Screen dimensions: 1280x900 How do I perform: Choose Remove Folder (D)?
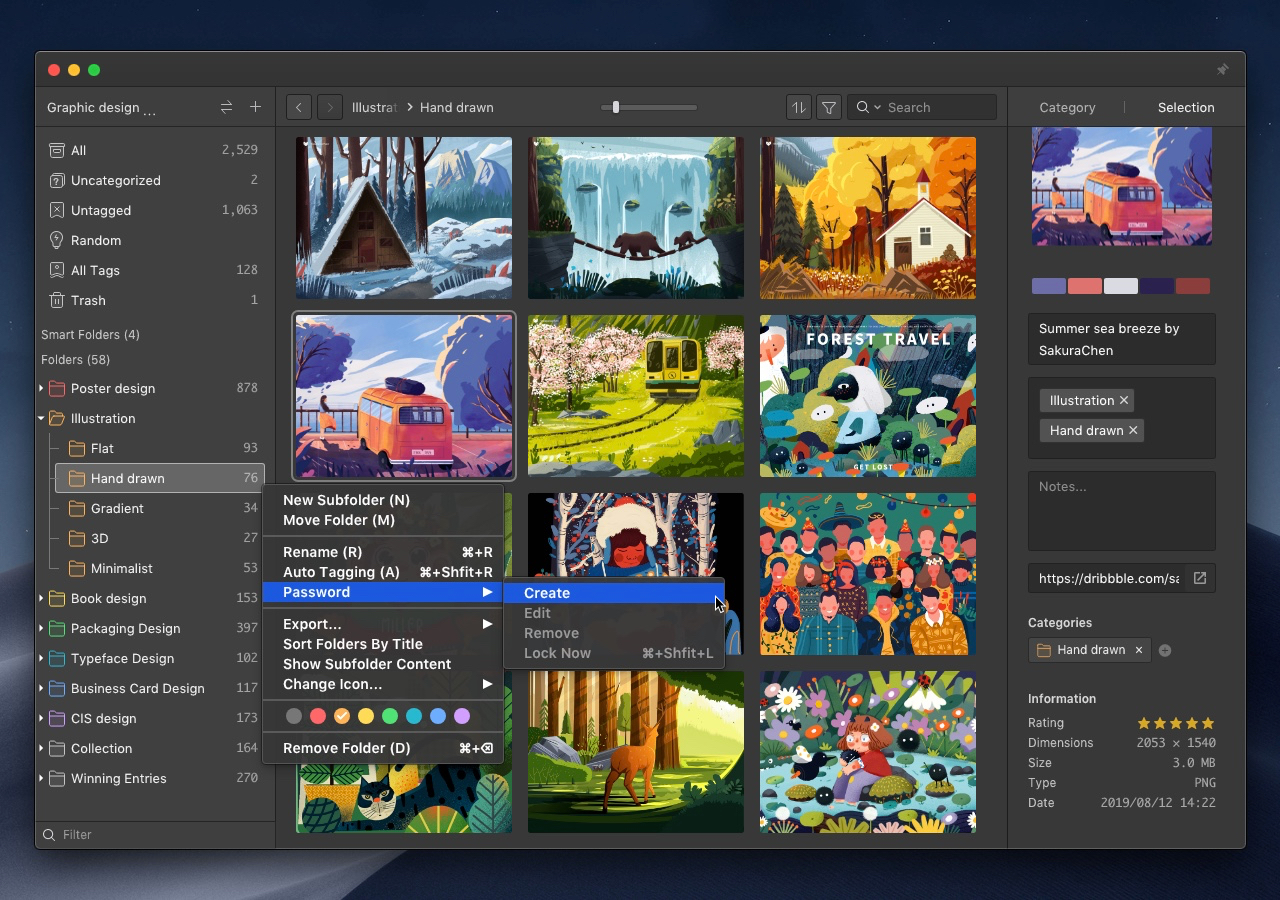click(x=382, y=748)
